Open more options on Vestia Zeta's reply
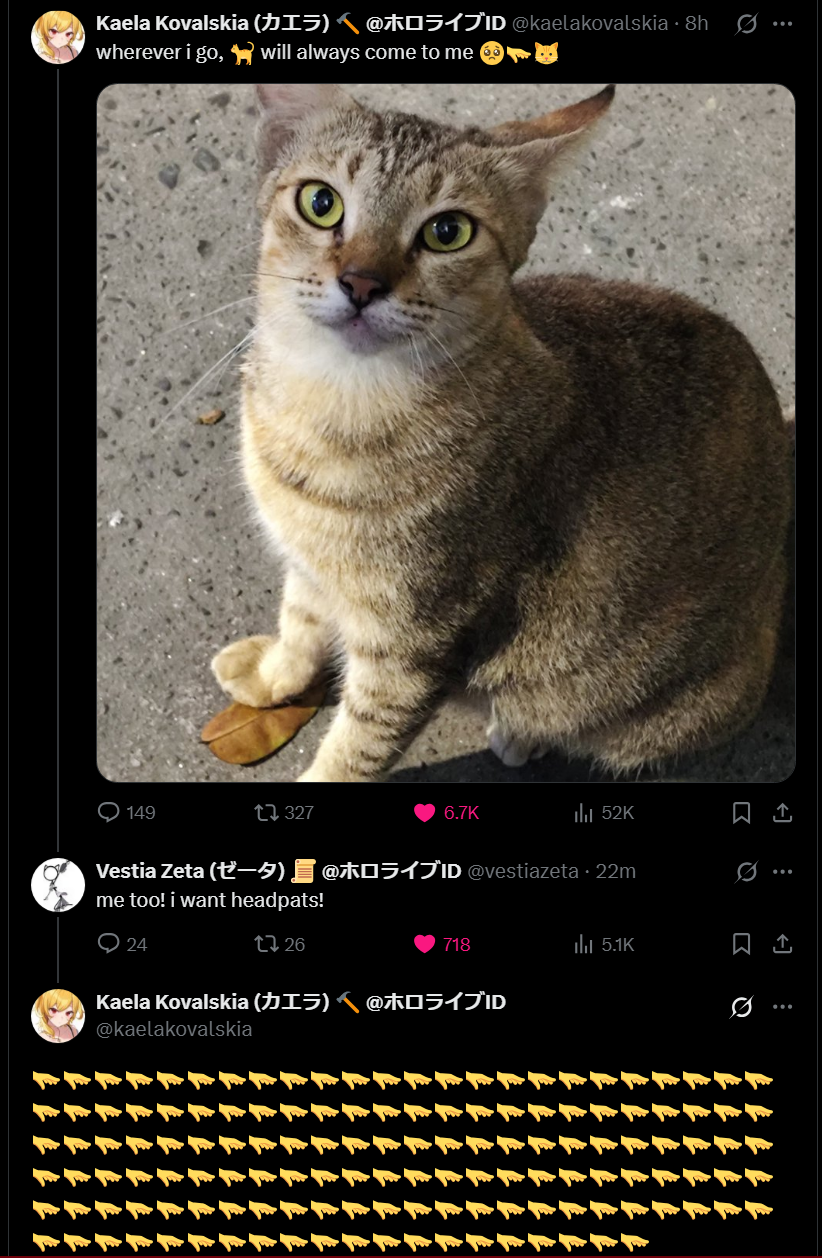This screenshot has height=1258, width=822. coord(783,871)
